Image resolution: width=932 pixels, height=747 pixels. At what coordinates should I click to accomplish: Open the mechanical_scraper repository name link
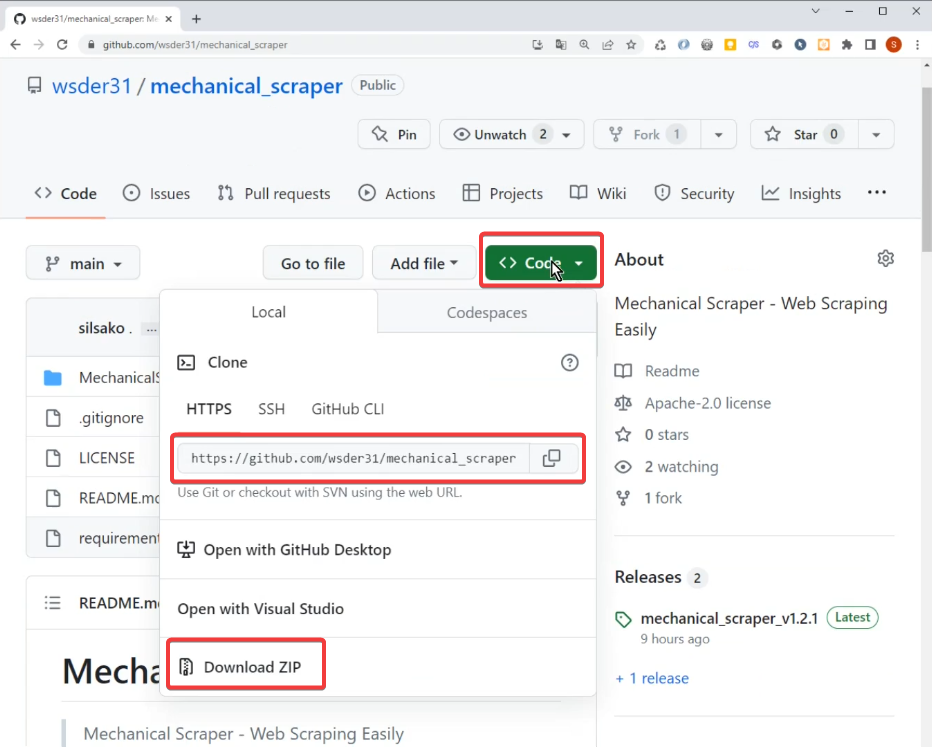[x=246, y=86]
